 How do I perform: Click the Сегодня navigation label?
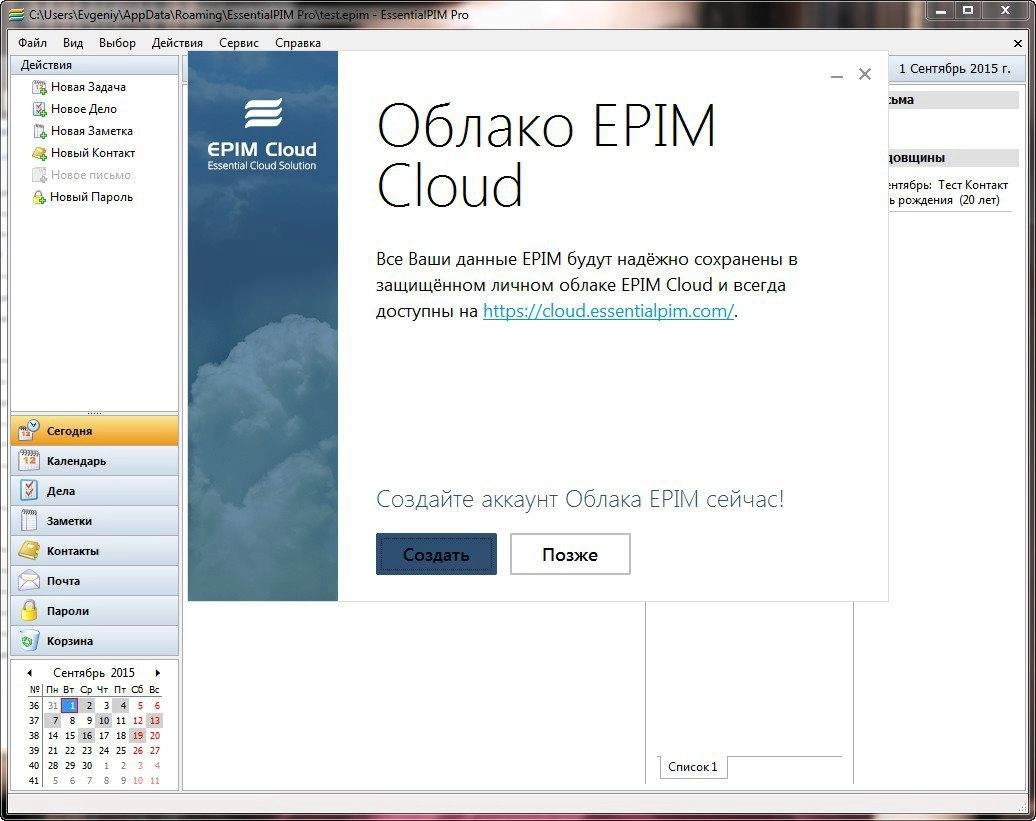coord(69,431)
